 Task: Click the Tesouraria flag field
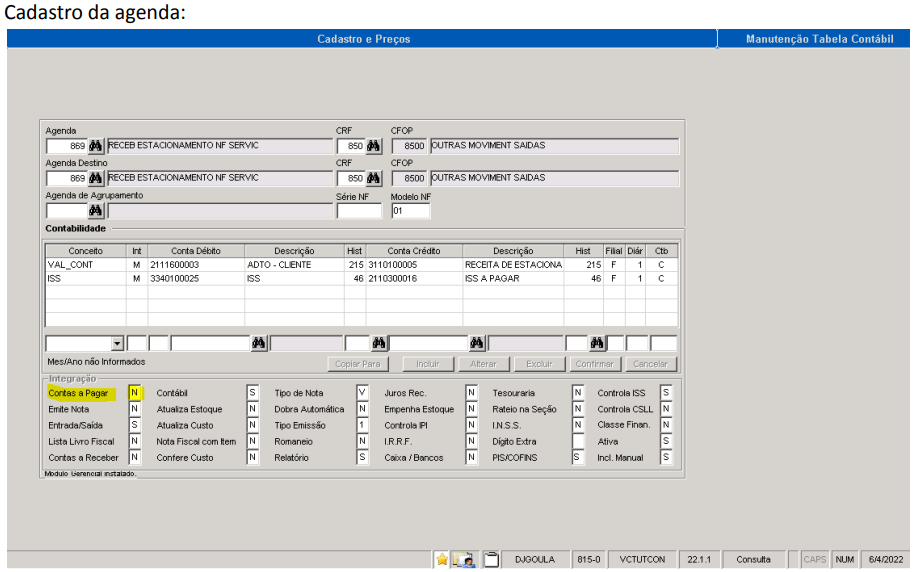click(x=578, y=393)
